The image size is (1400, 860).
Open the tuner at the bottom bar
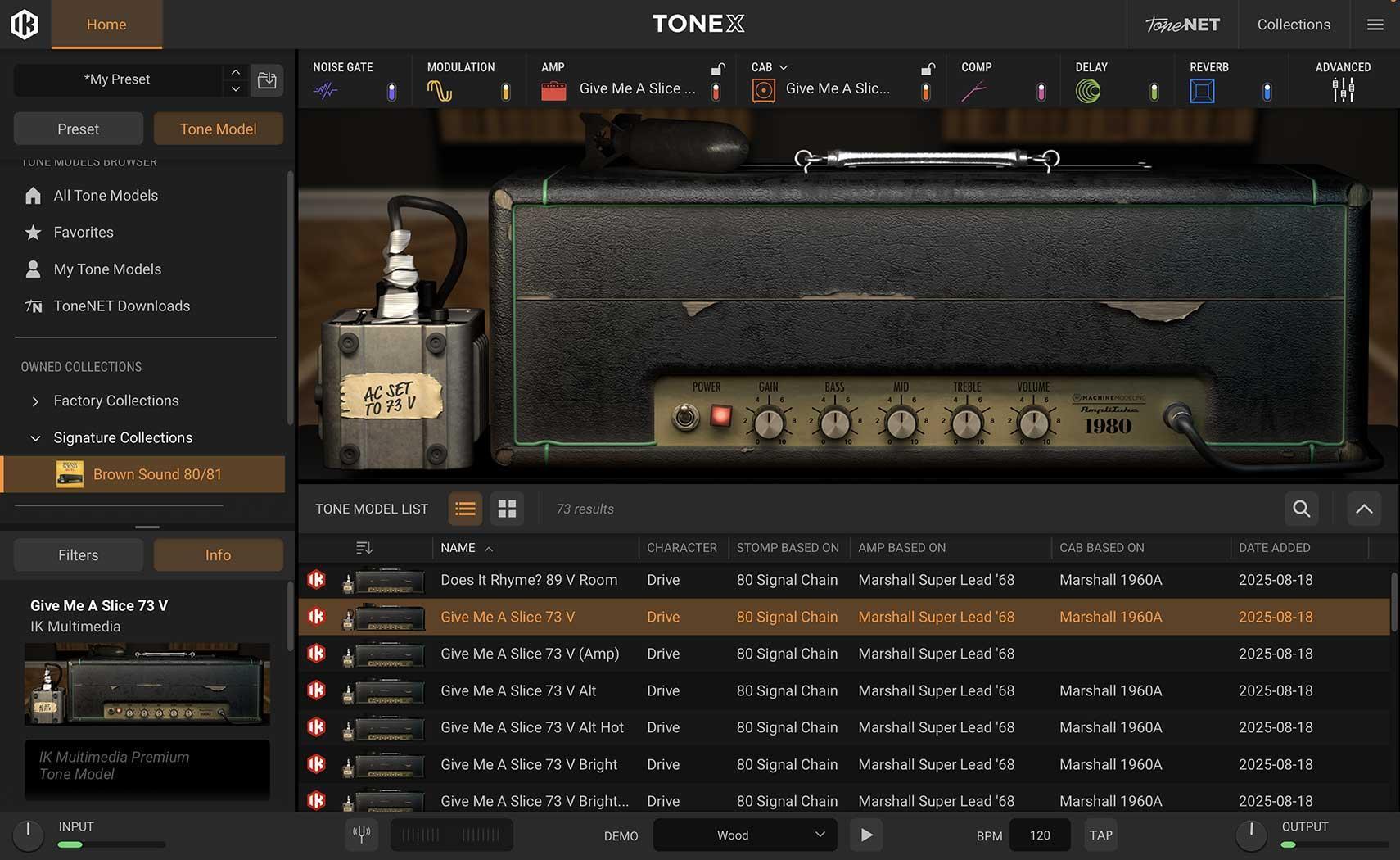point(361,834)
